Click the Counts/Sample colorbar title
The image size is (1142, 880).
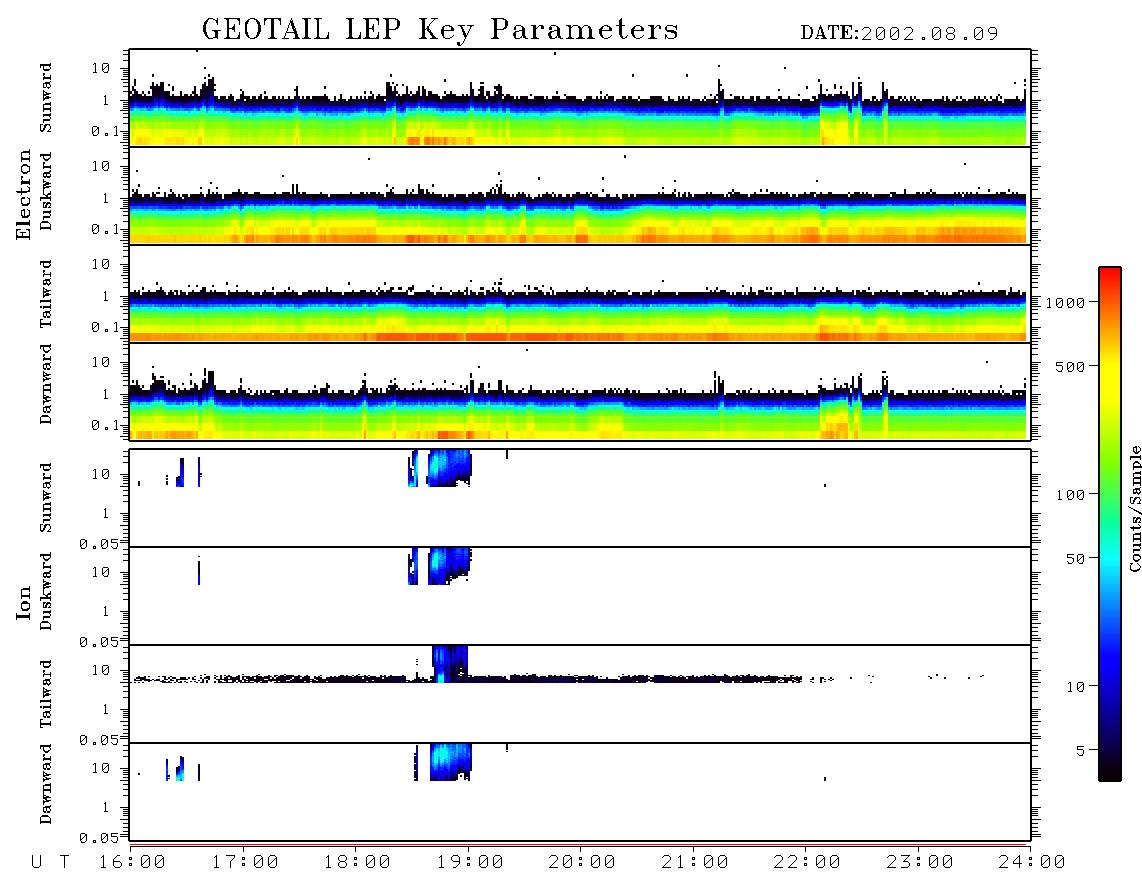pos(1135,508)
